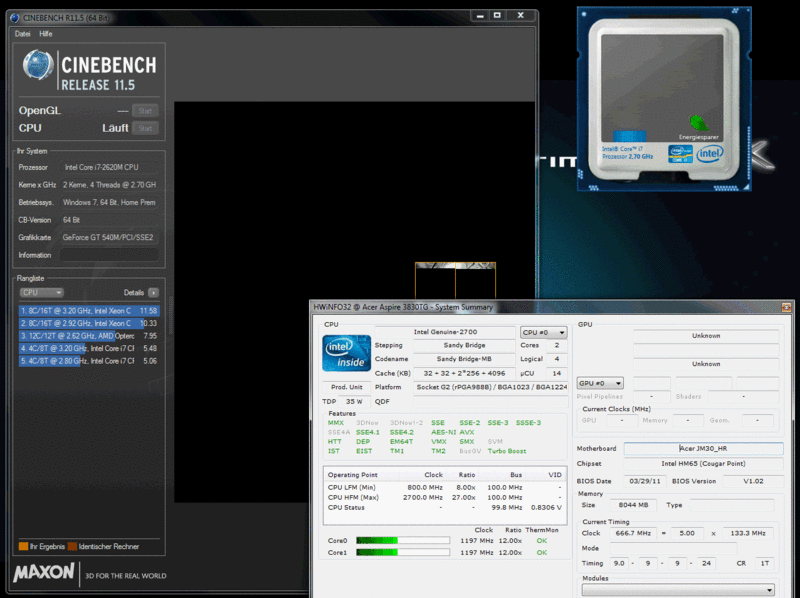Click the CINEBENCH sphere logo
Image resolution: width=800 pixels, height=598 pixels.
38,65
